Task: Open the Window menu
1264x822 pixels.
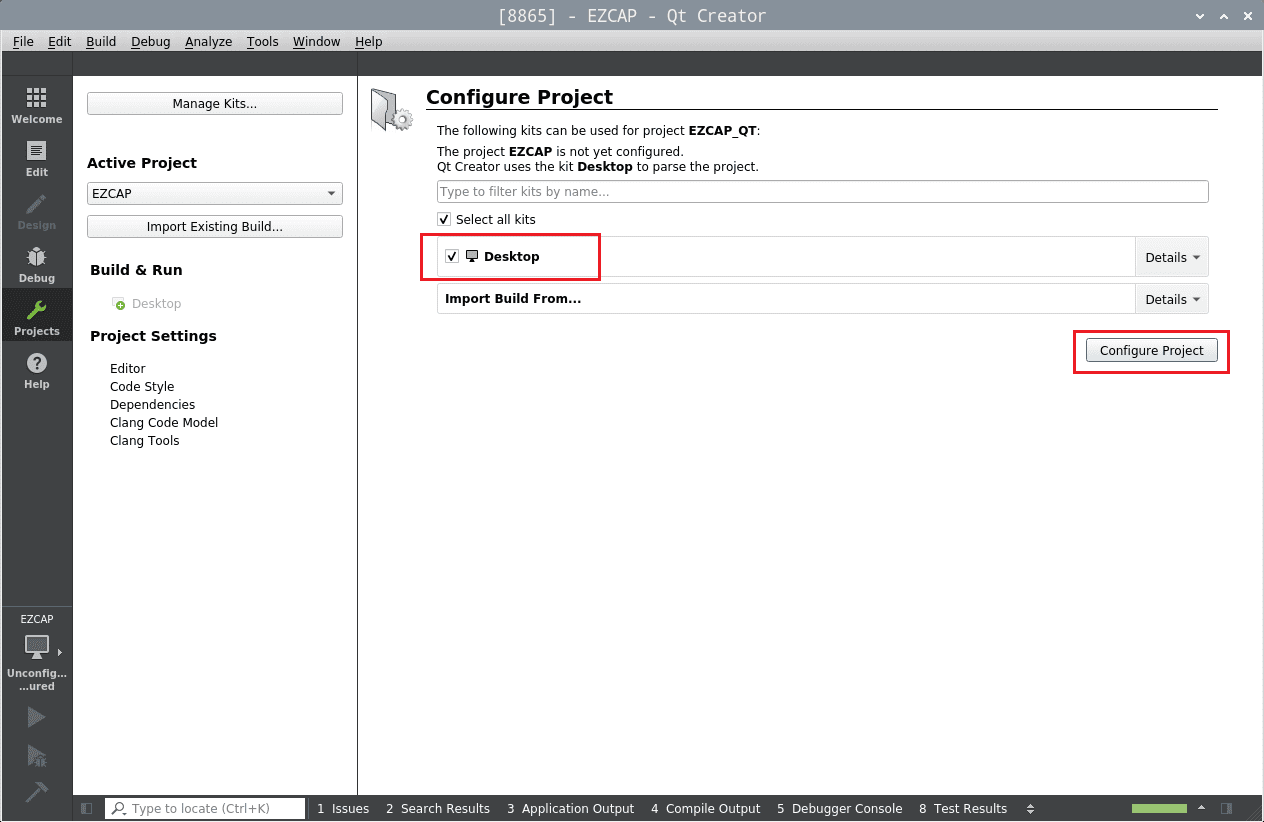Action: point(317,41)
